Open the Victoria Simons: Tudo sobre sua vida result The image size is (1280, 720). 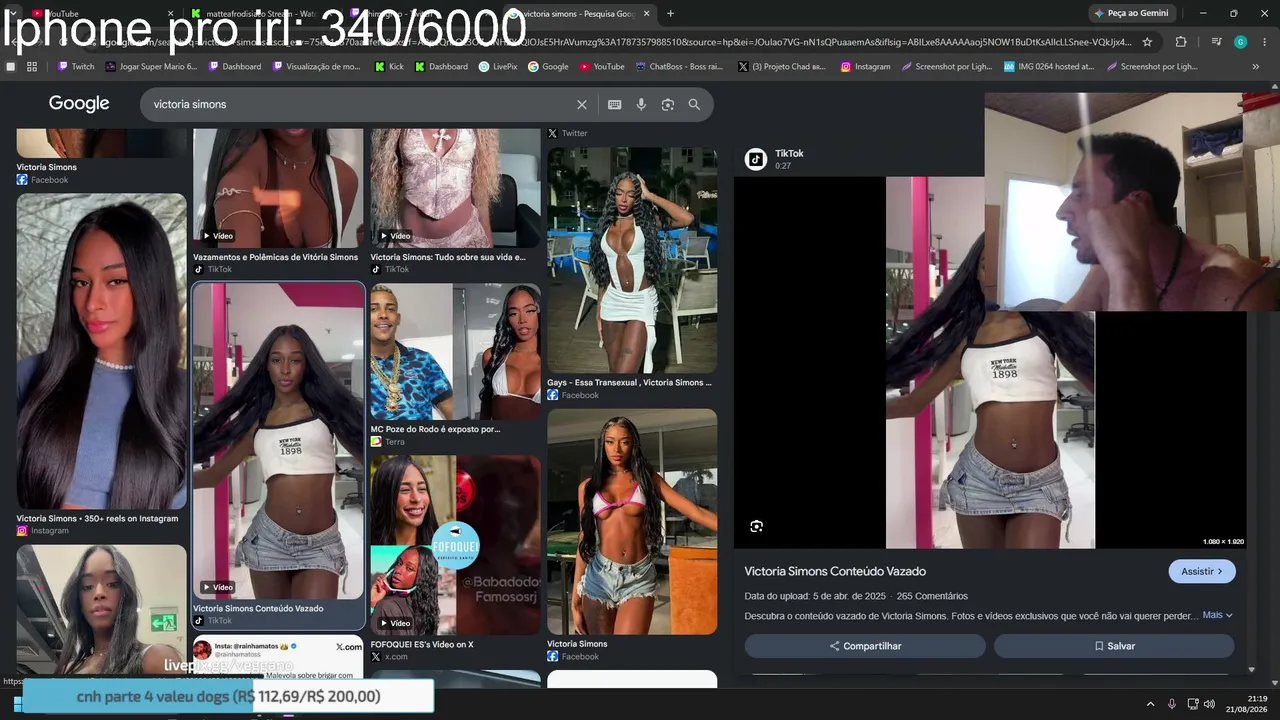tap(455, 200)
